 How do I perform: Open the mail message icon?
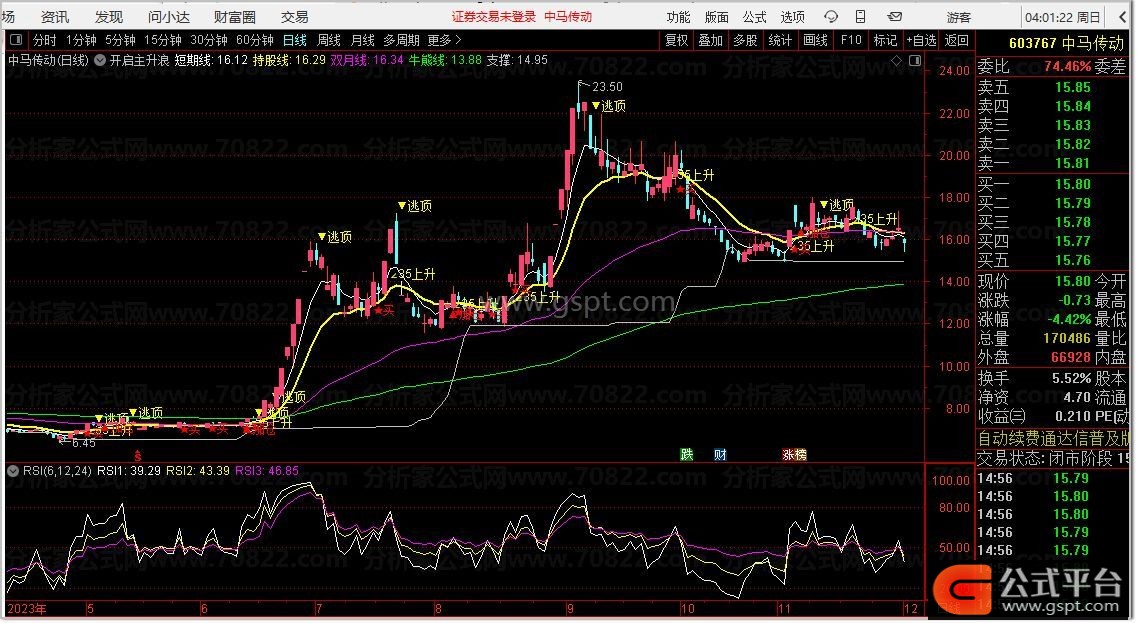coord(895,17)
